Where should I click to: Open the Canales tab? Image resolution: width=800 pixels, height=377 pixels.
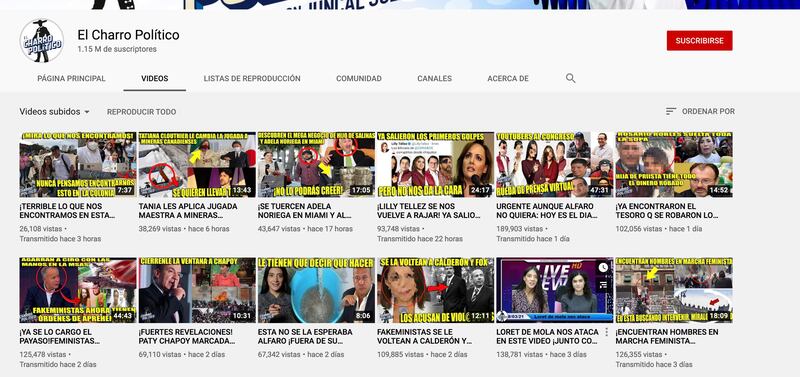434,79
